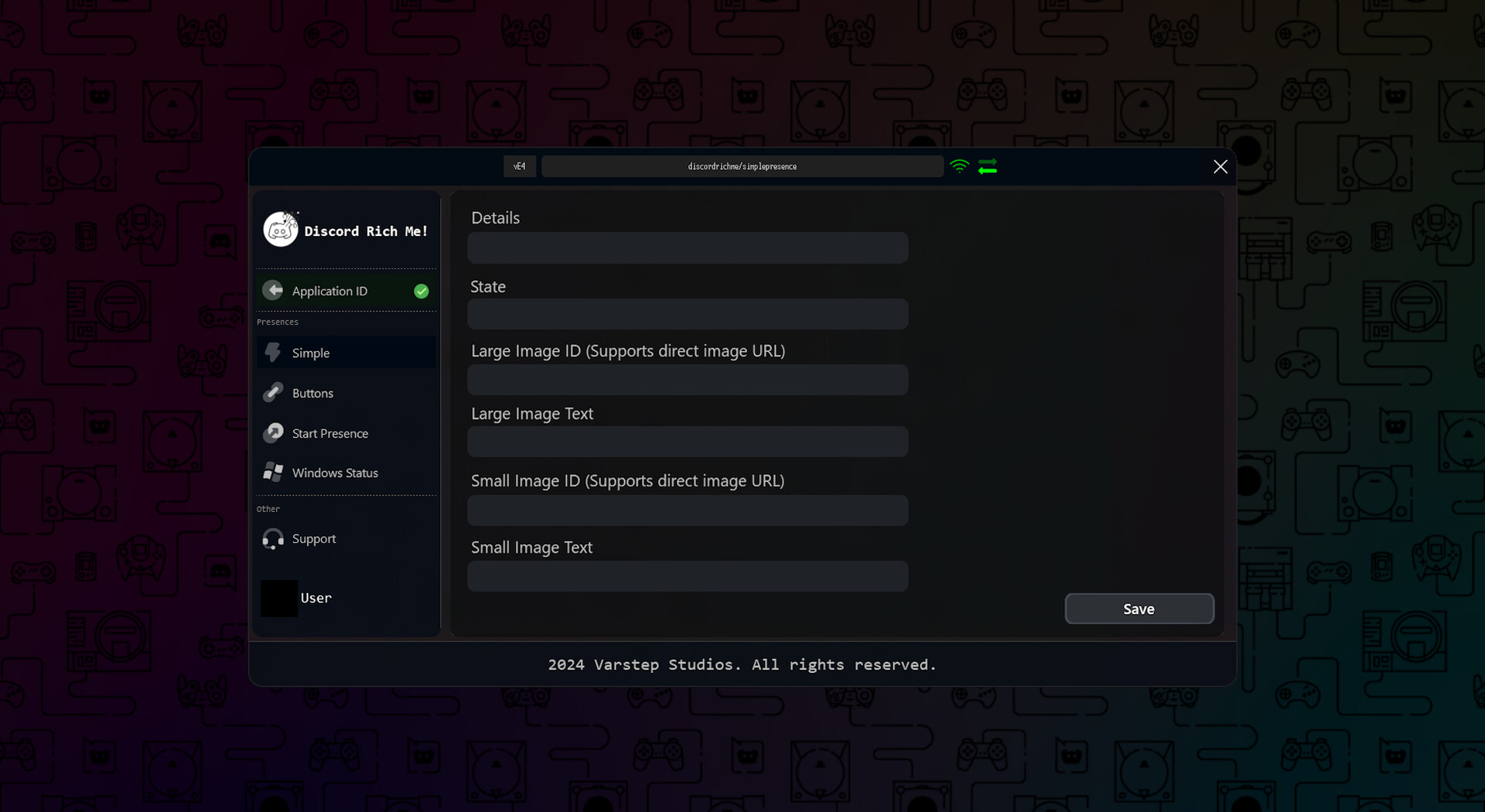Click the Discord Rich Me logo icon
This screenshot has width=1485, height=812.
point(280,230)
